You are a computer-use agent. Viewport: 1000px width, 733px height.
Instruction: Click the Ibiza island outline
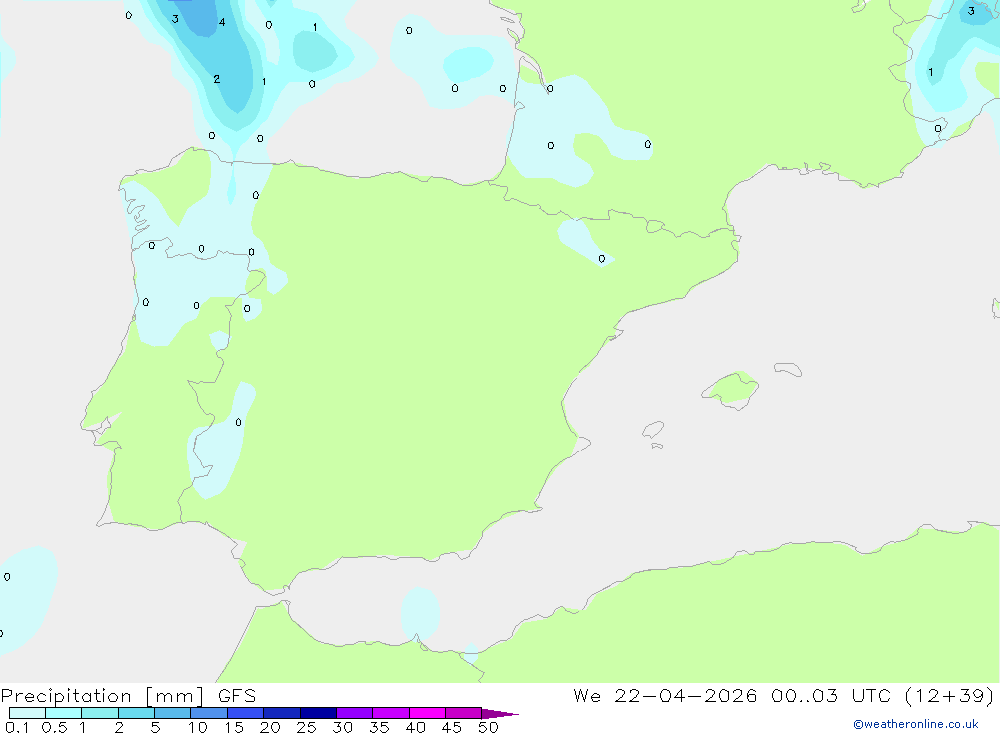coord(653,430)
